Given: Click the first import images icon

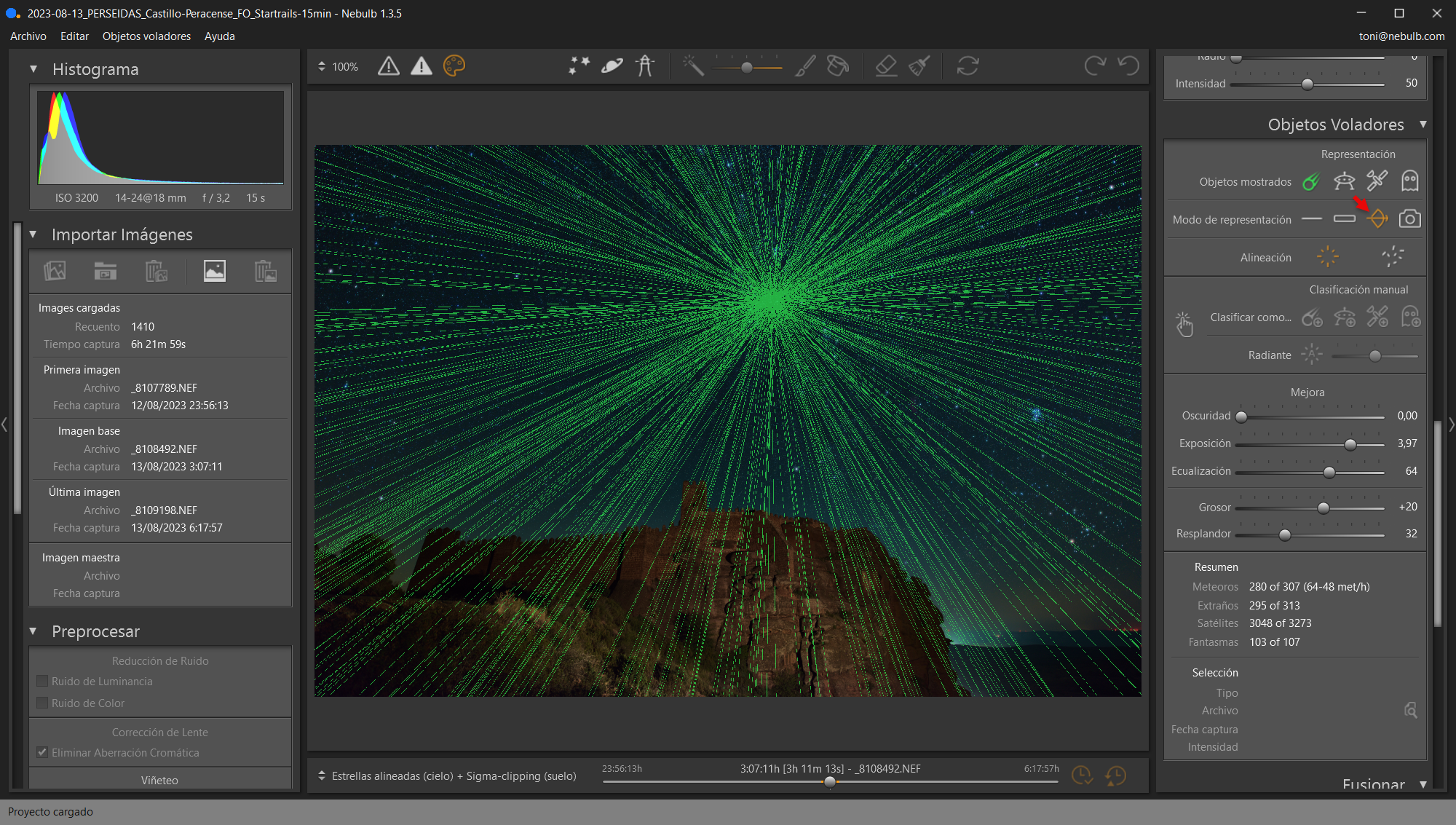Looking at the screenshot, I should tap(55, 271).
